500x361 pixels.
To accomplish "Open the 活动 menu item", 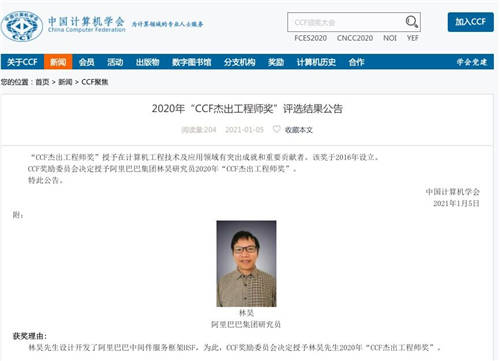I will tap(115, 62).
